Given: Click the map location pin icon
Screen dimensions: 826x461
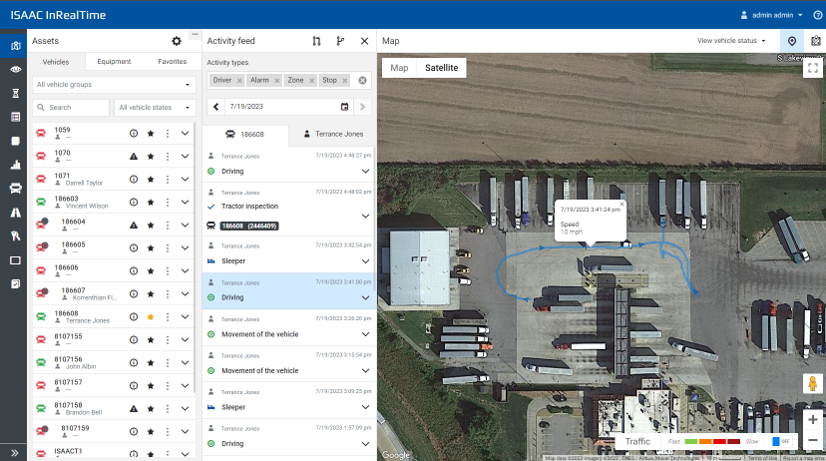Looking at the screenshot, I should 792,41.
